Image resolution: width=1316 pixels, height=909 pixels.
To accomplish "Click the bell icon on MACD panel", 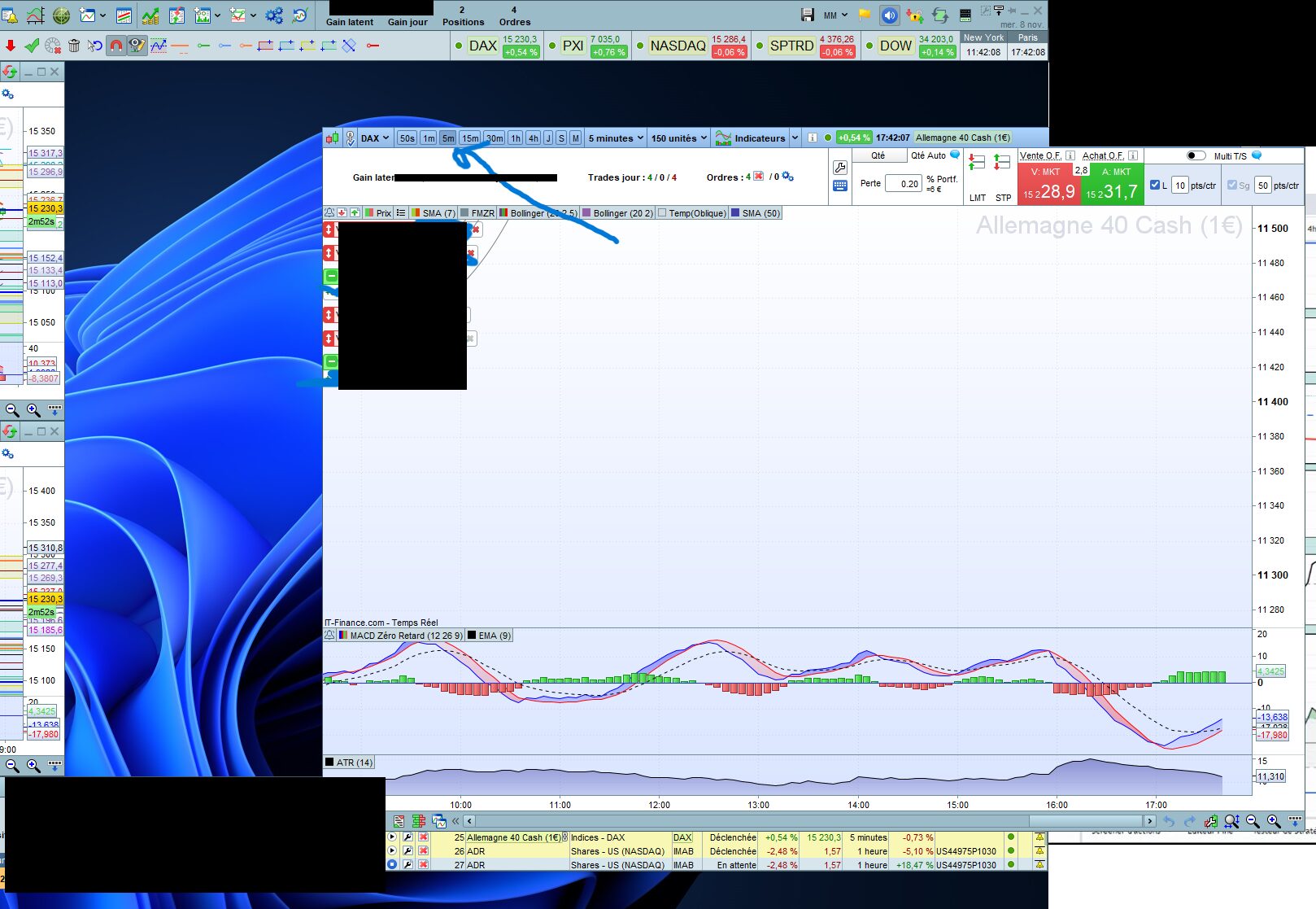I will (329, 636).
